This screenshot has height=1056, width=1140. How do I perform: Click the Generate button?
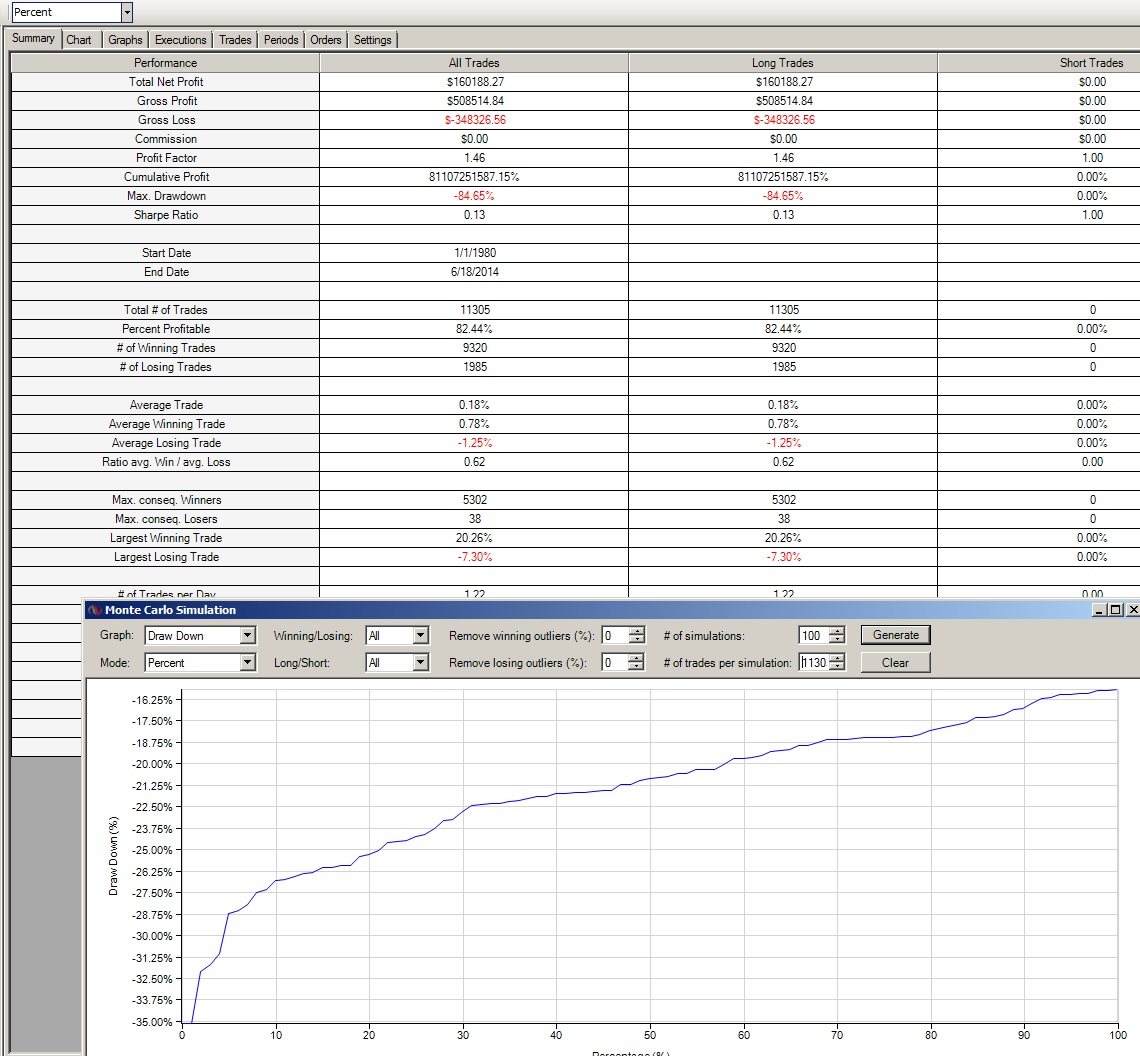[896, 635]
